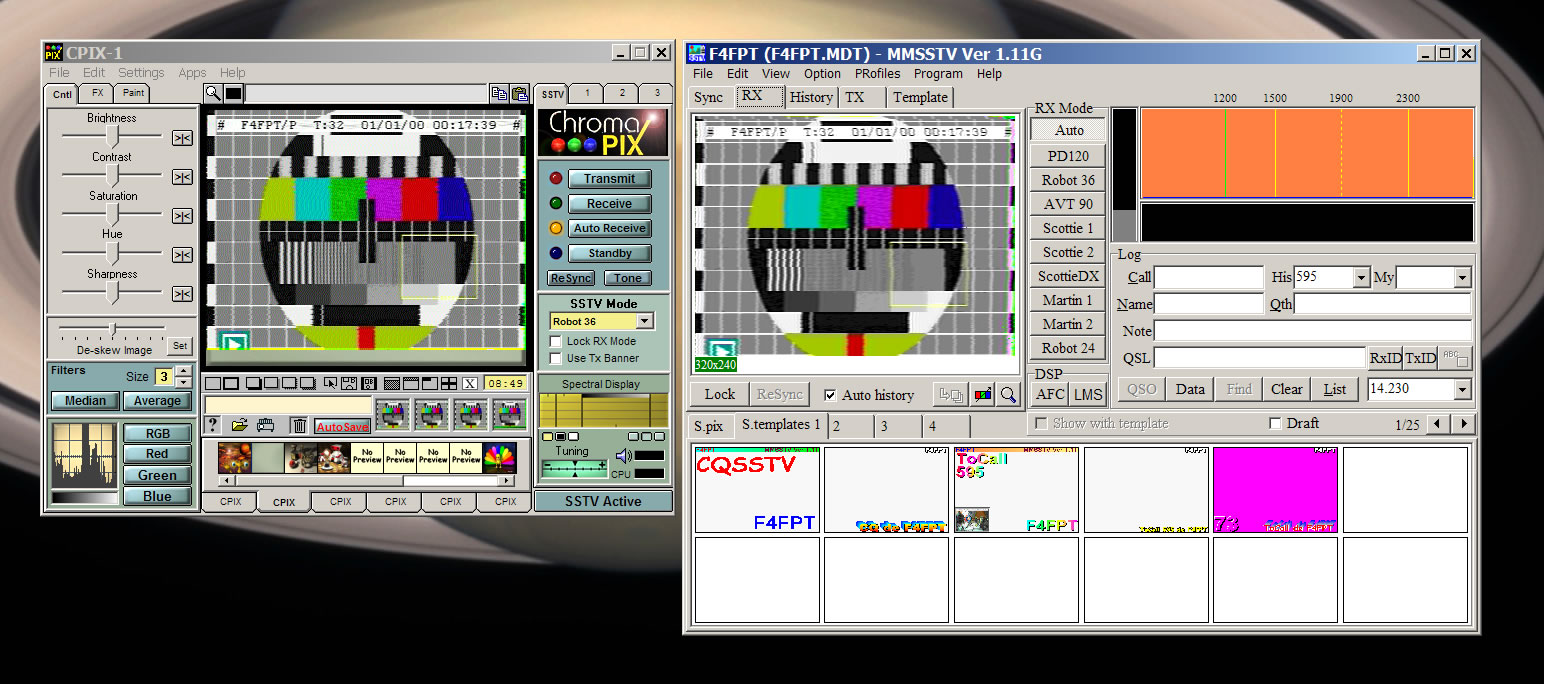Select Auto RX mode
Screen dimensions: 1544x684
tap(1068, 130)
